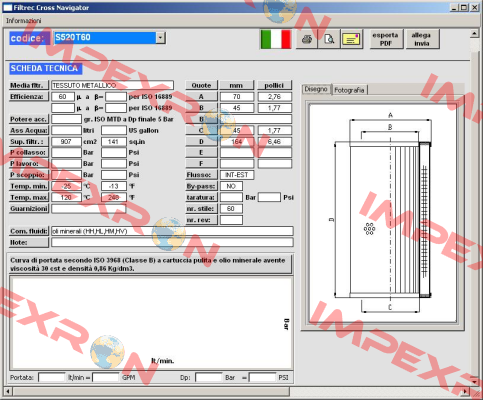This screenshot has height=400, width=483.
Task: Click the Curva di portata header button
Action: click(150, 264)
